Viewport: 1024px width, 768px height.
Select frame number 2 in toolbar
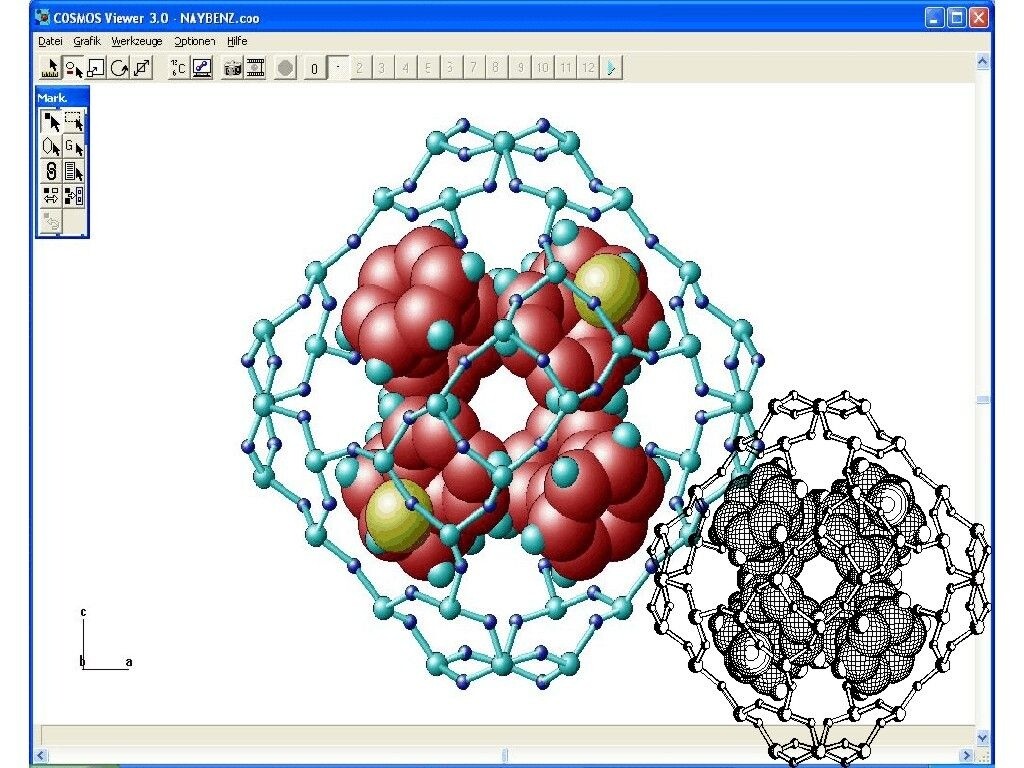pyautogui.click(x=360, y=67)
